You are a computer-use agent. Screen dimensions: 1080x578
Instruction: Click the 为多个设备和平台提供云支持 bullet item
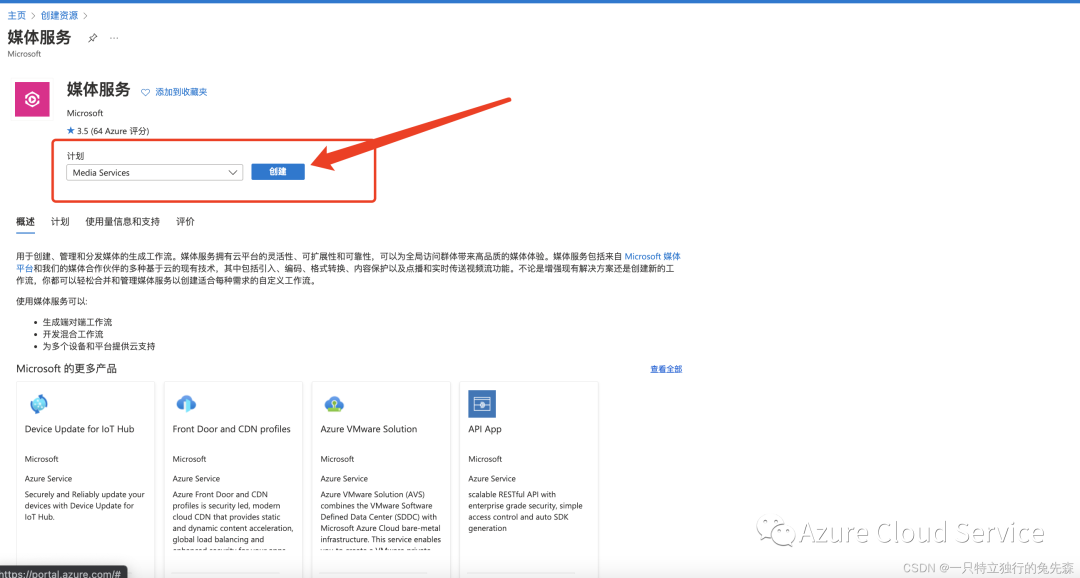tap(98, 347)
